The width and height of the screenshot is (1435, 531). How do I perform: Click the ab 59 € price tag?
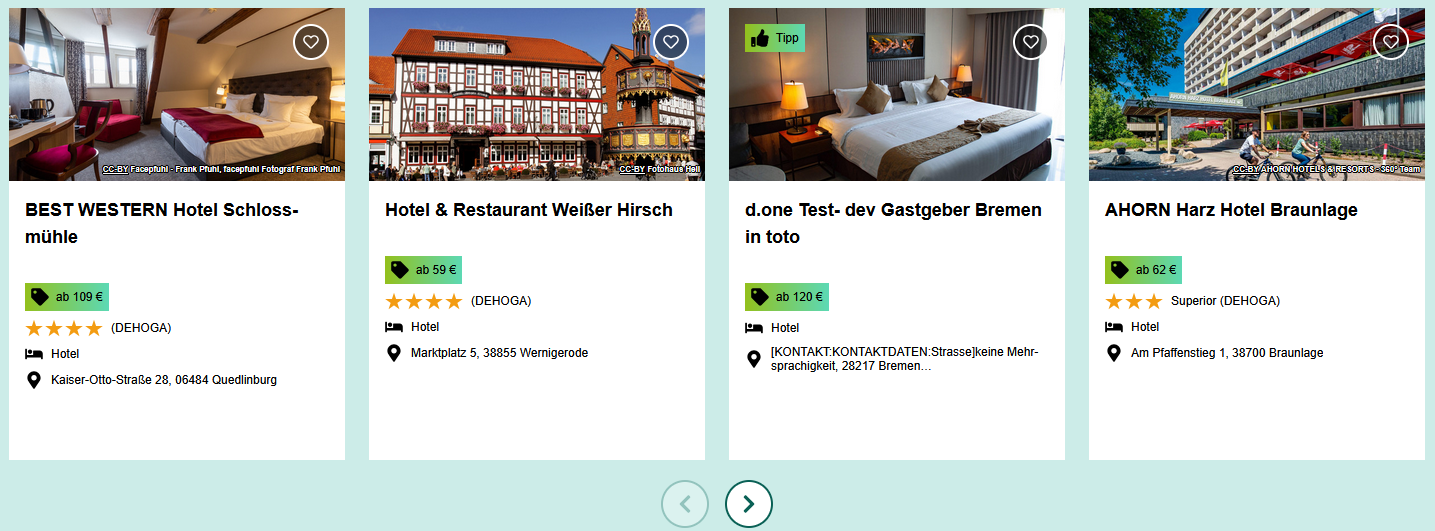[423, 270]
